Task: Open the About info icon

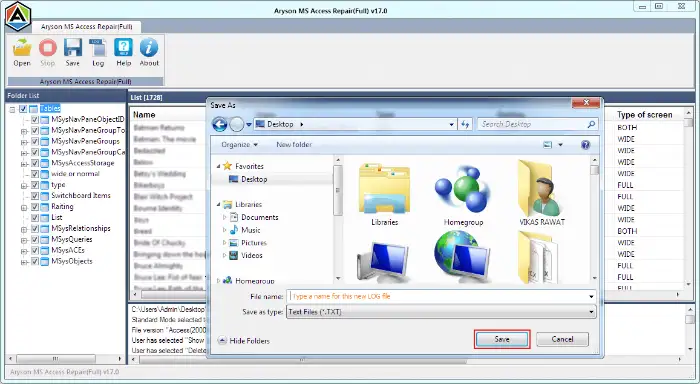Action: [x=149, y=52]
